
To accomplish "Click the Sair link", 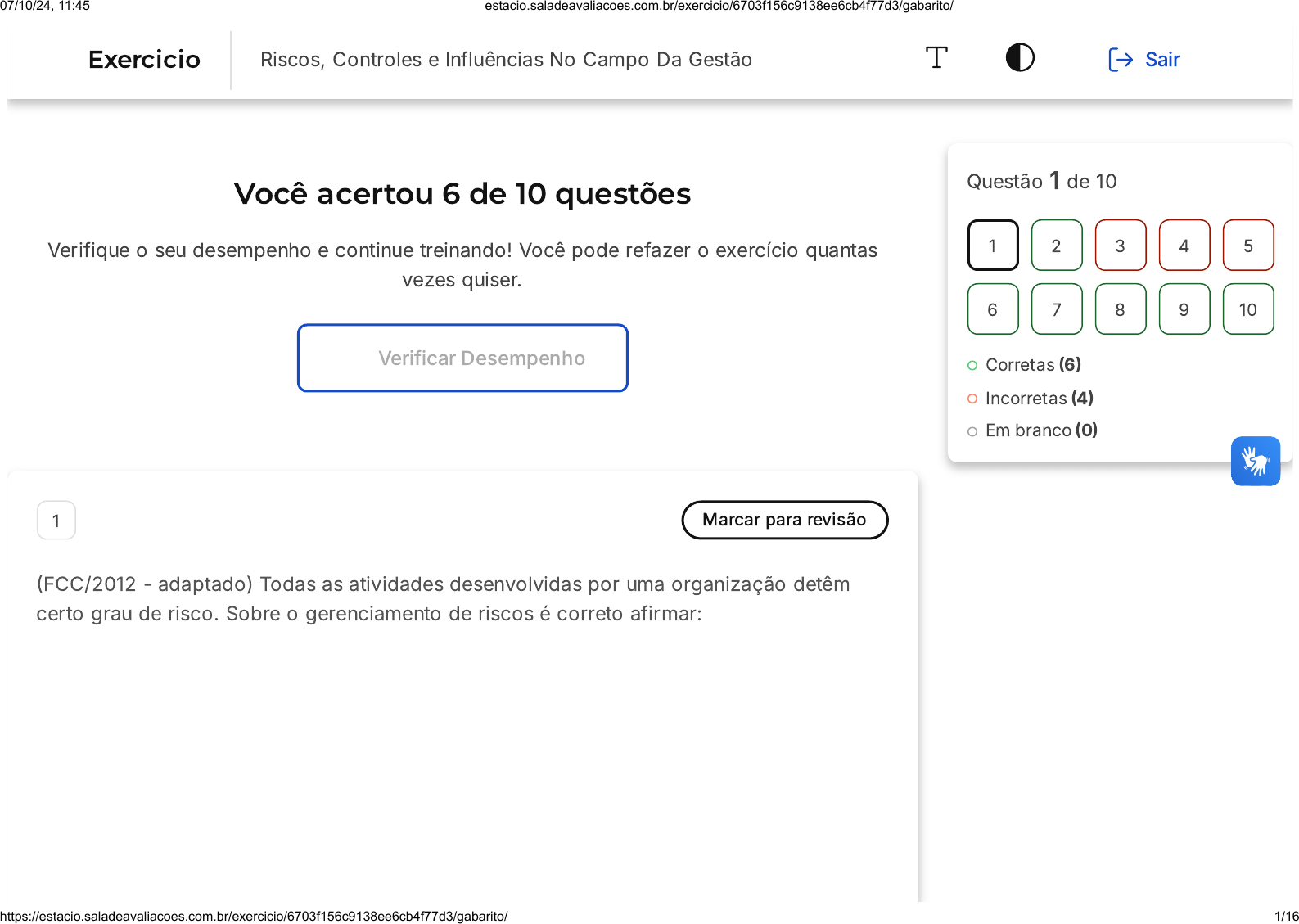I will click(x=1162, y=60).
